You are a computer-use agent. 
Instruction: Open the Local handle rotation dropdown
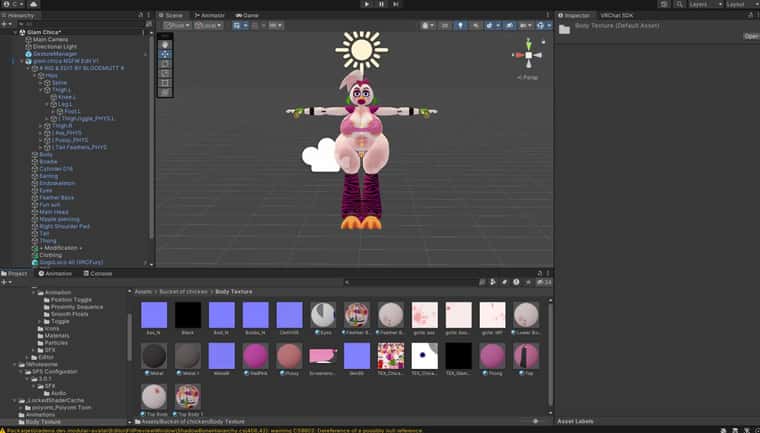pyautogui.click(x=208, y=25)
